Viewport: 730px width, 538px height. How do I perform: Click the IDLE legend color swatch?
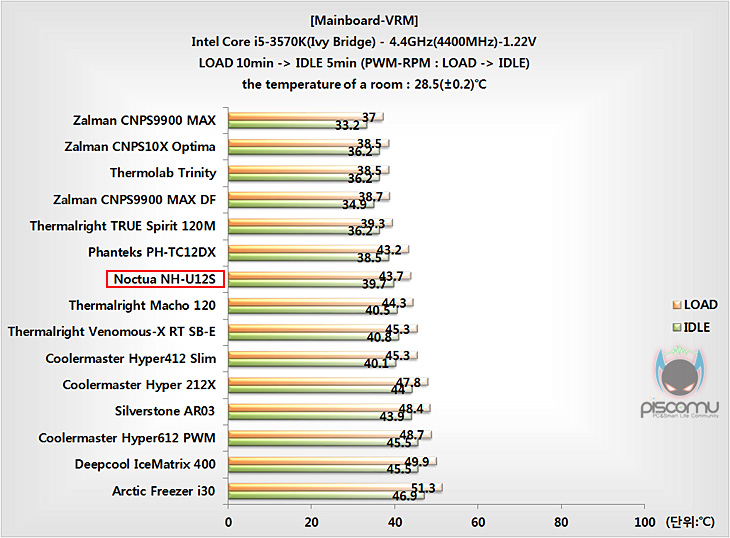tap(677, 328)
